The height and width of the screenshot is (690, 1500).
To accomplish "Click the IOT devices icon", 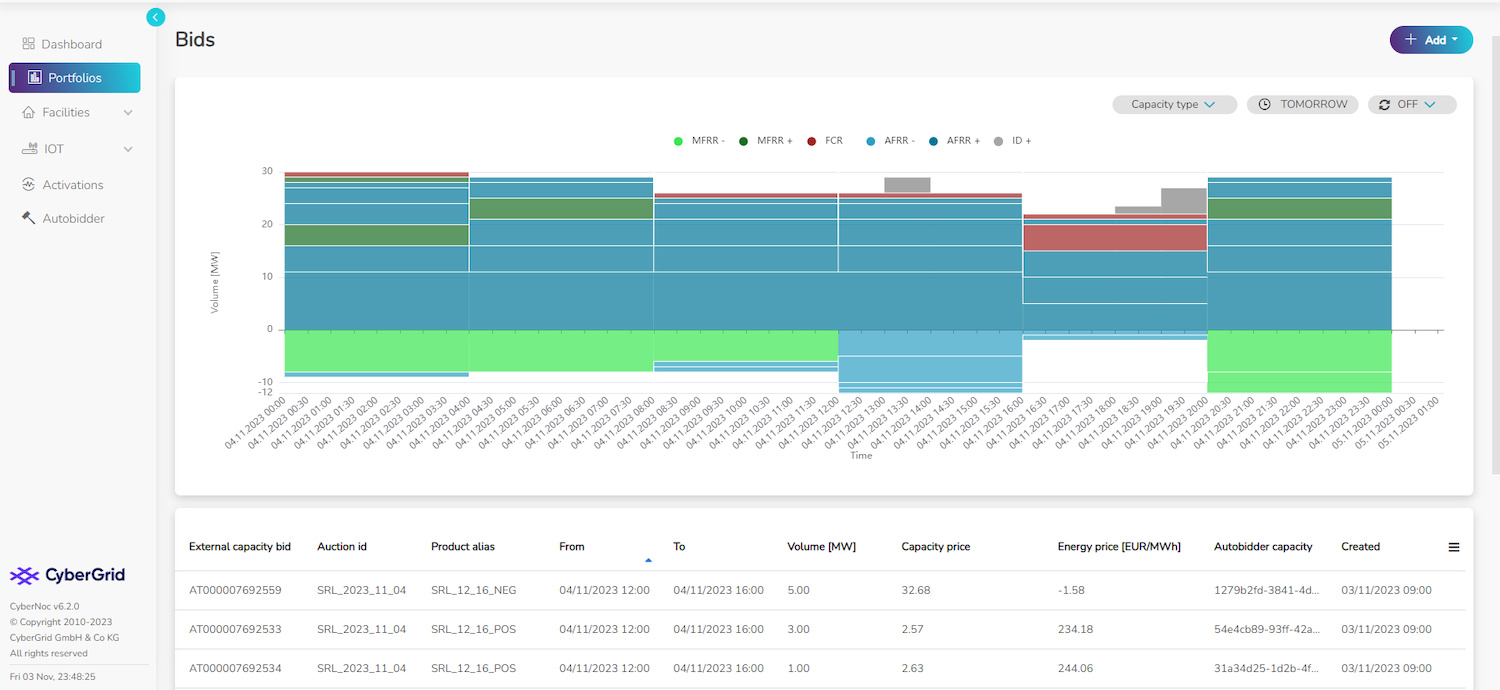I will pos(28,149).
